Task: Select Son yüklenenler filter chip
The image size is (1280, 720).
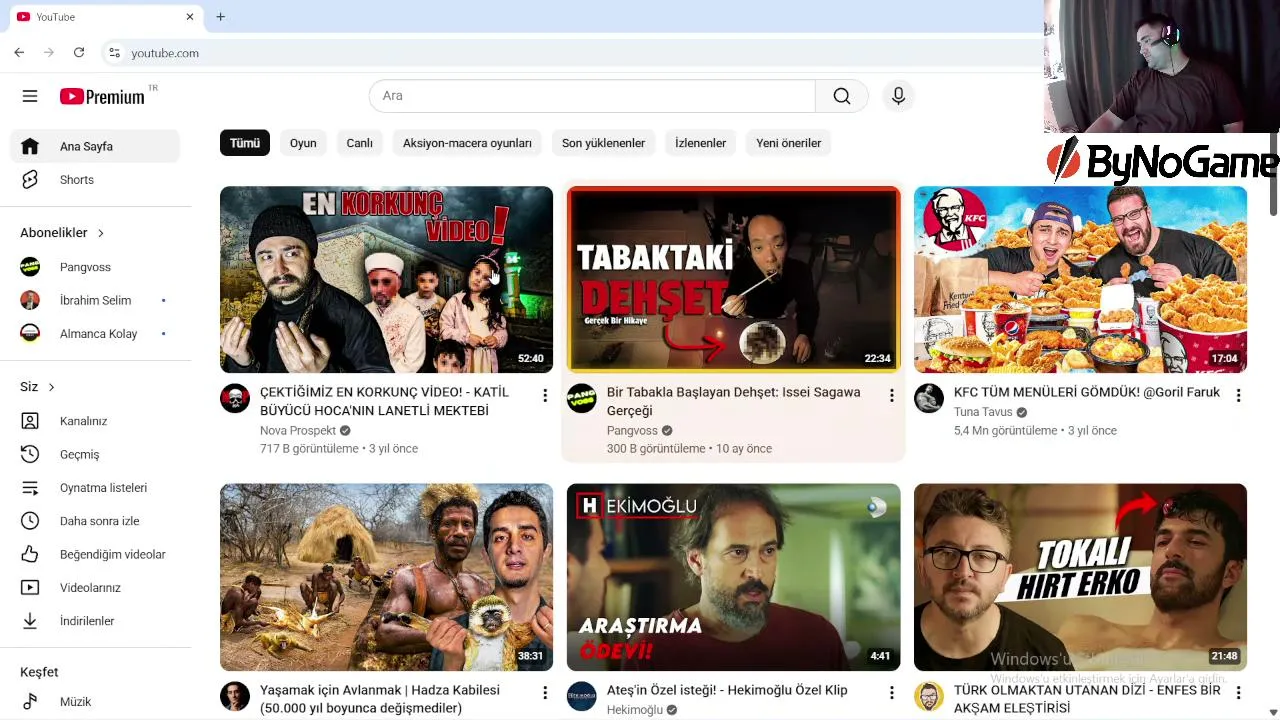Action: pos(603,143)
